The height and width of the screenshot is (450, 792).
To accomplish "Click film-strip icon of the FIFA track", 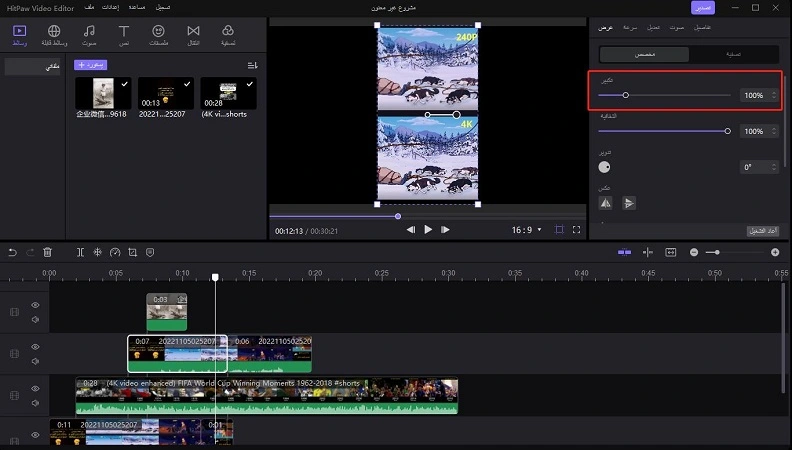I will coord(14,395).
